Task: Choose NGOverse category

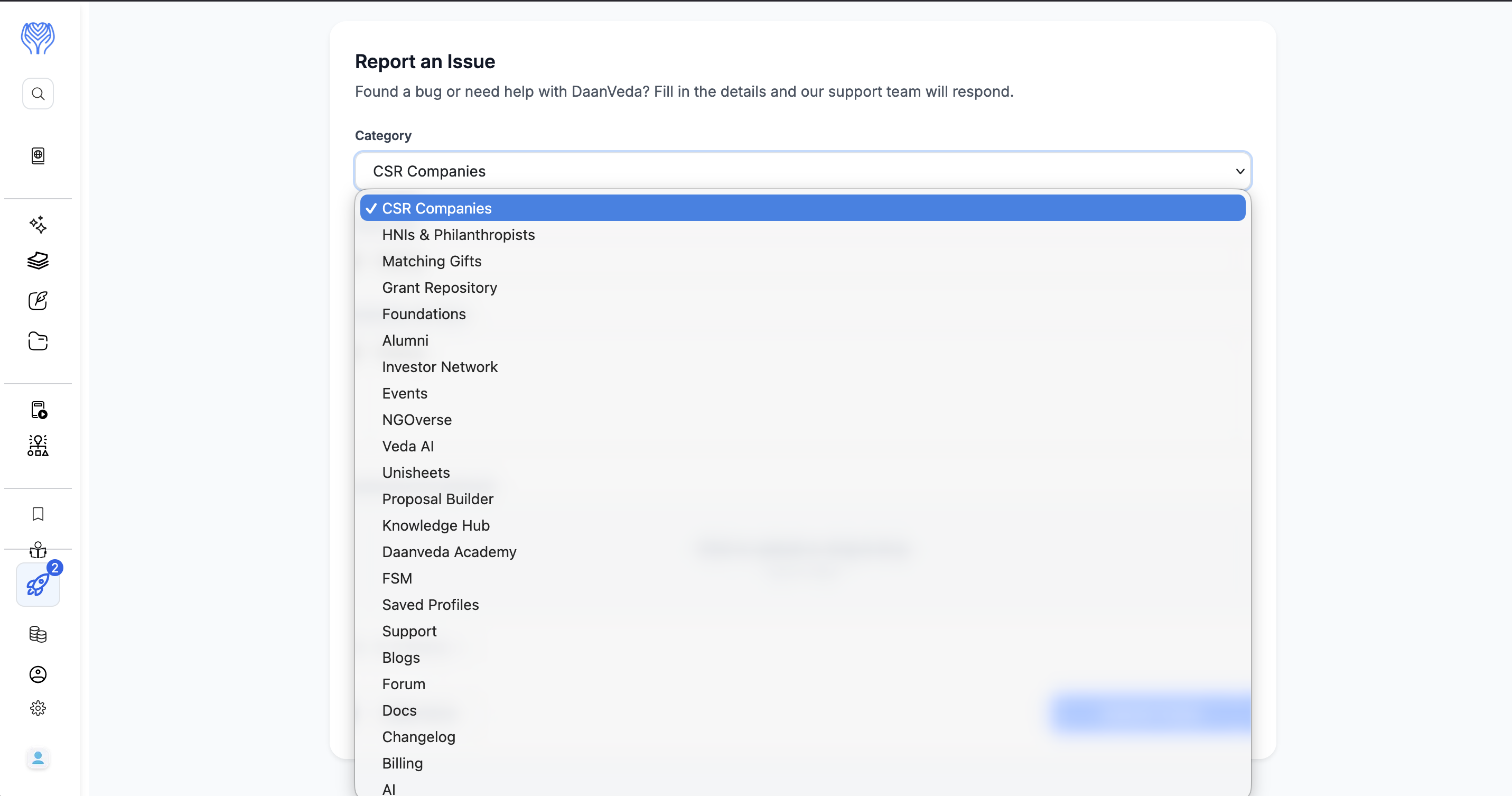Action: point(802,420)
